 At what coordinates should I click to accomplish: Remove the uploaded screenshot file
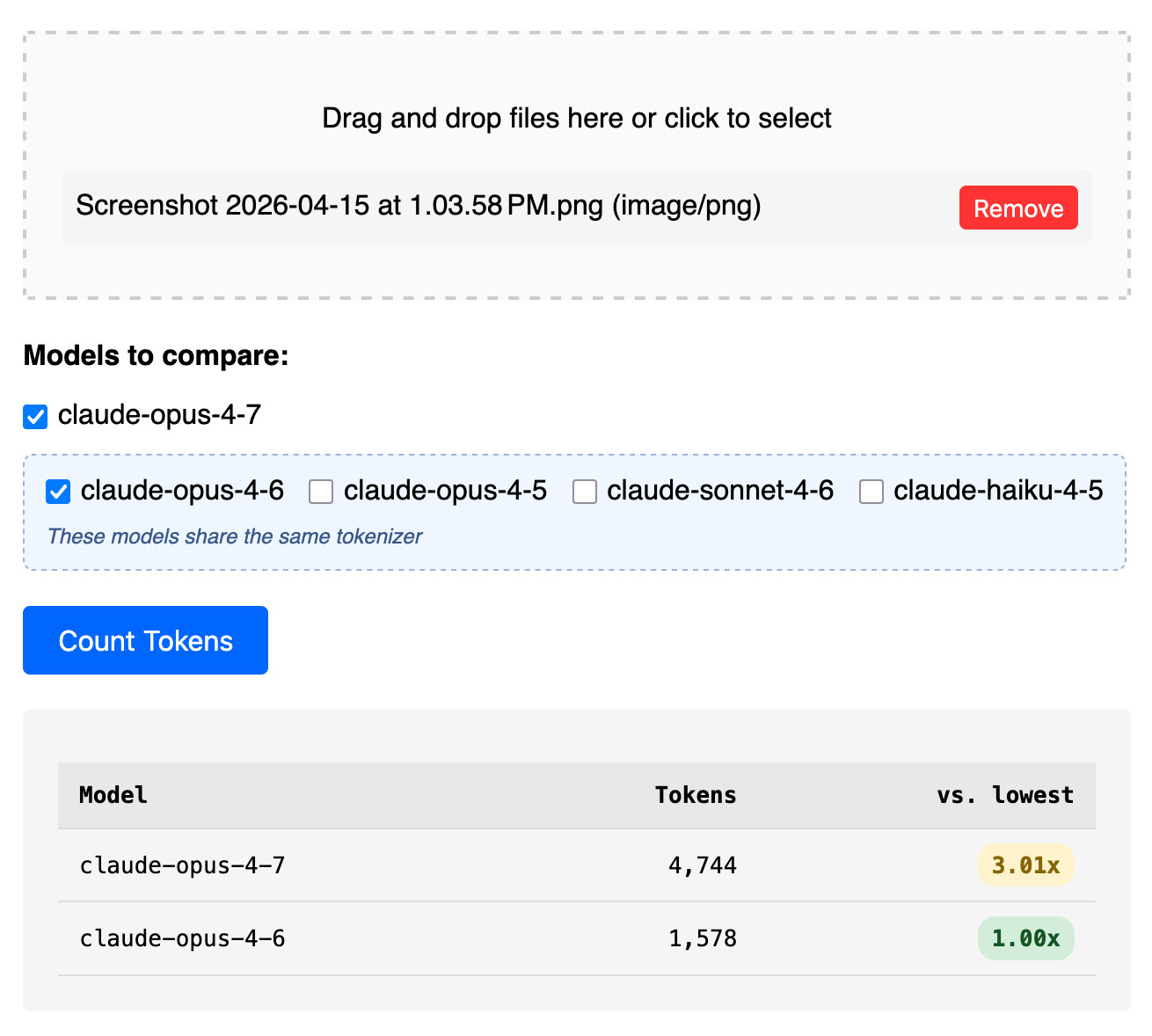1017,208
